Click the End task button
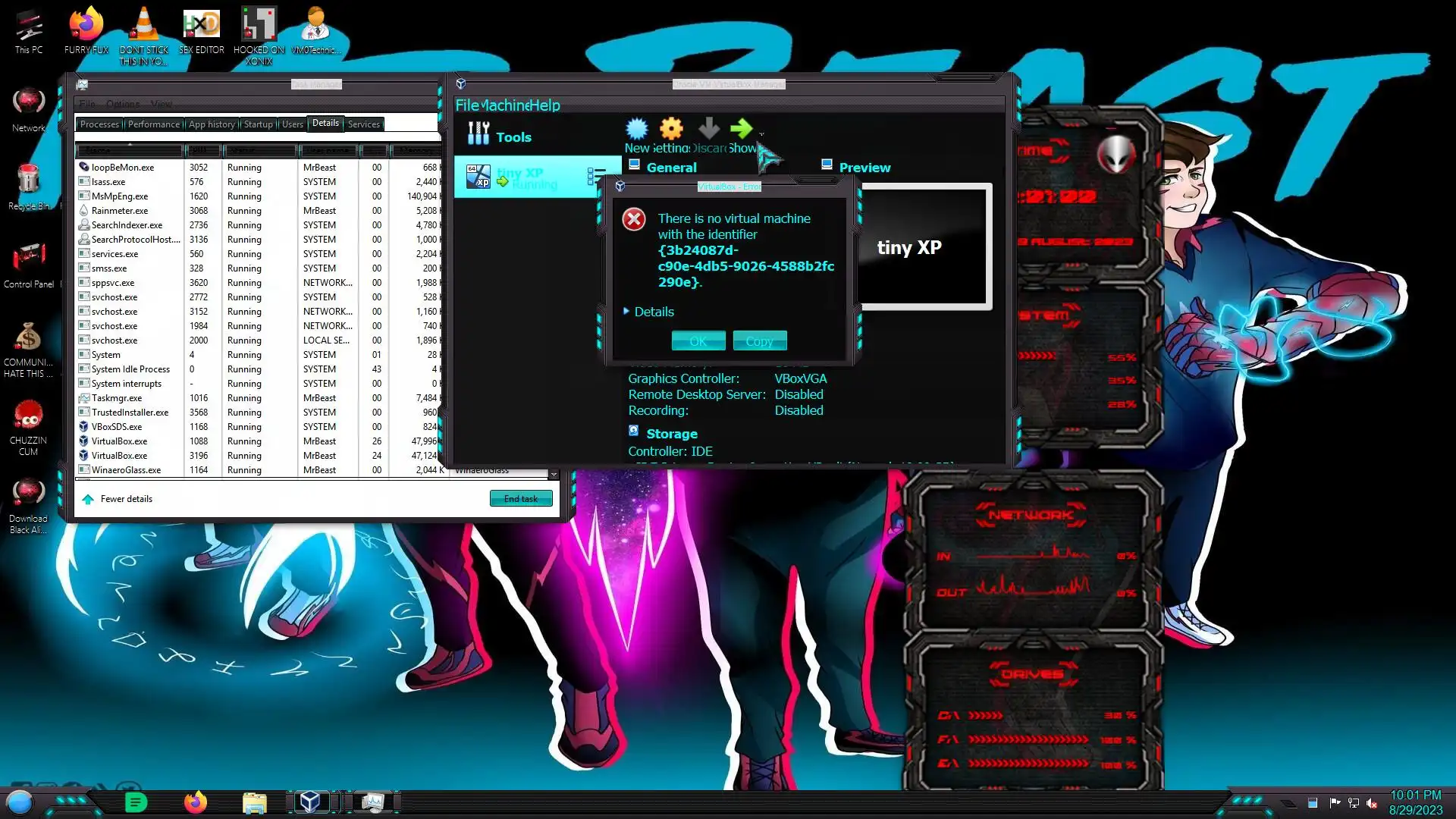 [520, 499]
